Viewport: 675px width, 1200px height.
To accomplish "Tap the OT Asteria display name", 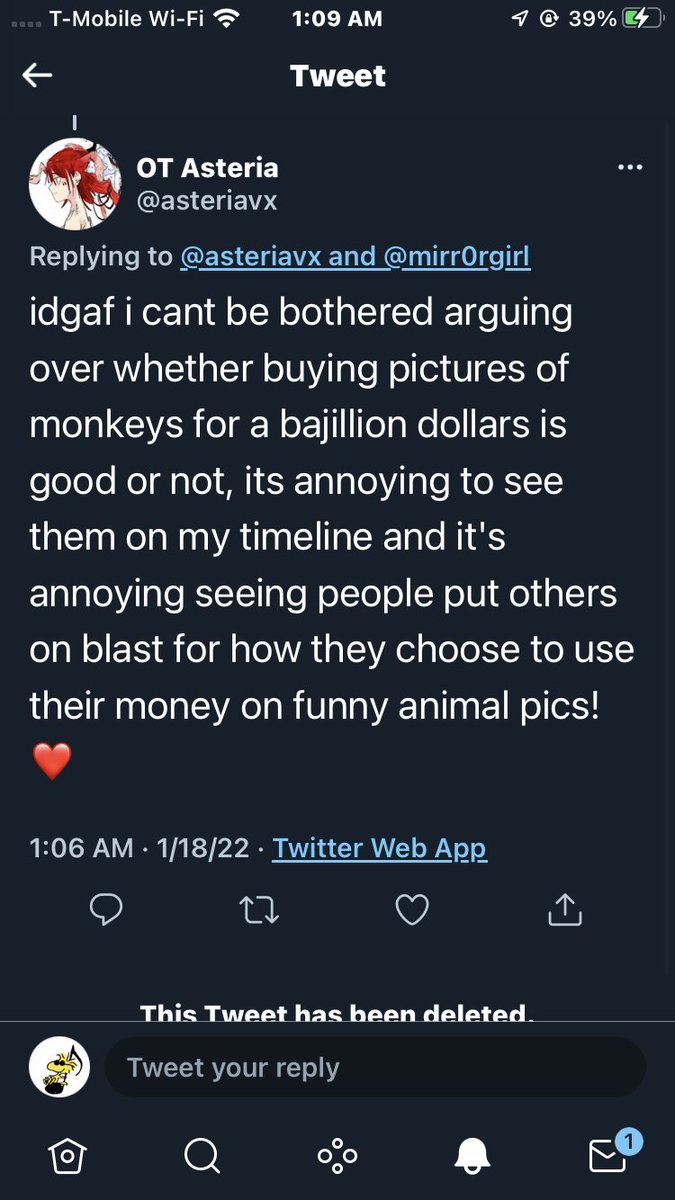I will point(207,168).
